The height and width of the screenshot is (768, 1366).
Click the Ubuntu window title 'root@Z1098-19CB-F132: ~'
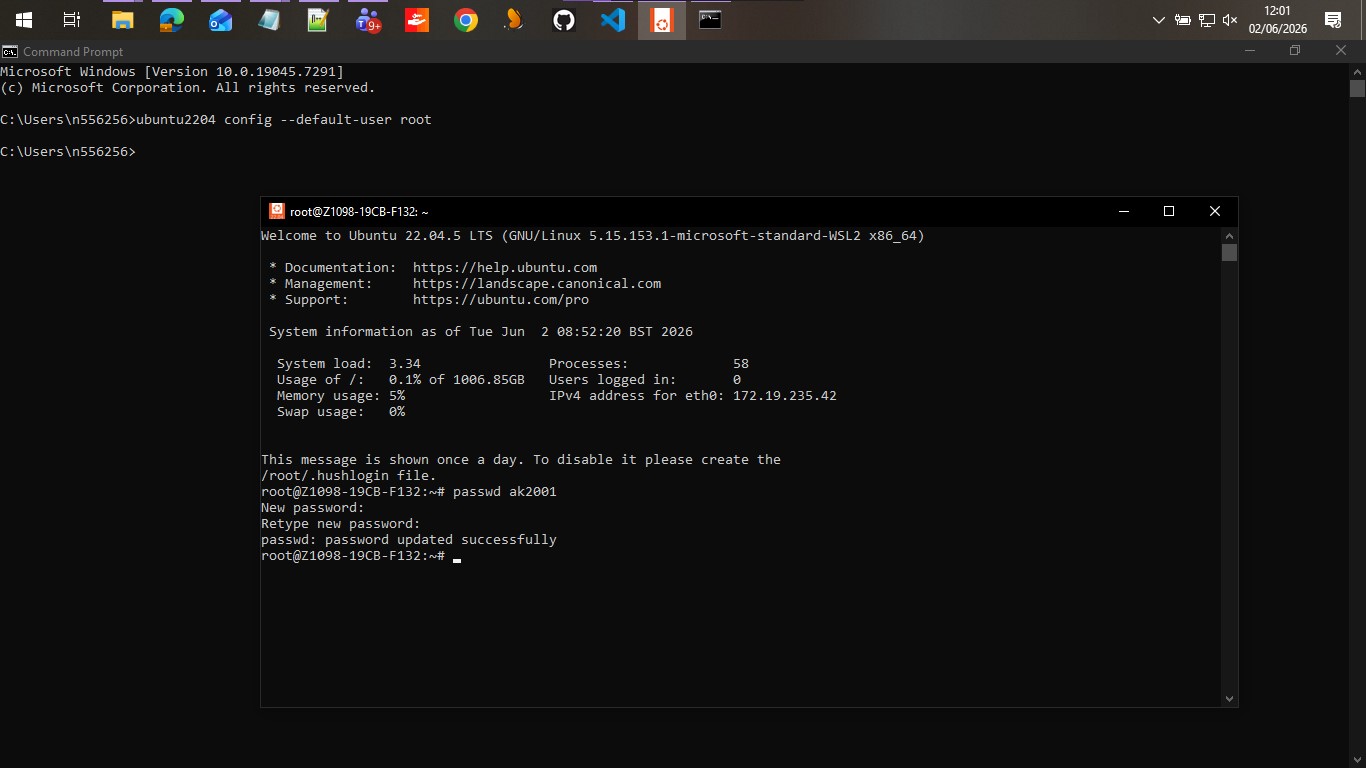click(x=359, y=212)
